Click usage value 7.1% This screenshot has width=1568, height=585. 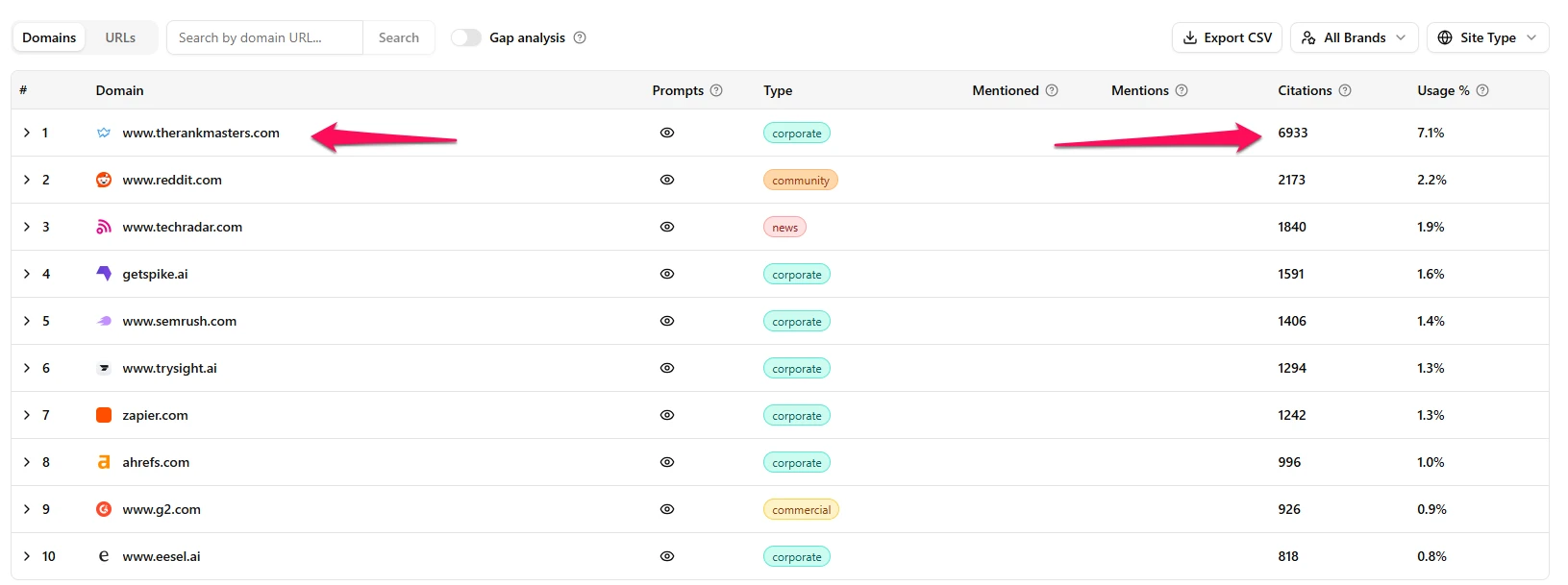coord(1431,133)
